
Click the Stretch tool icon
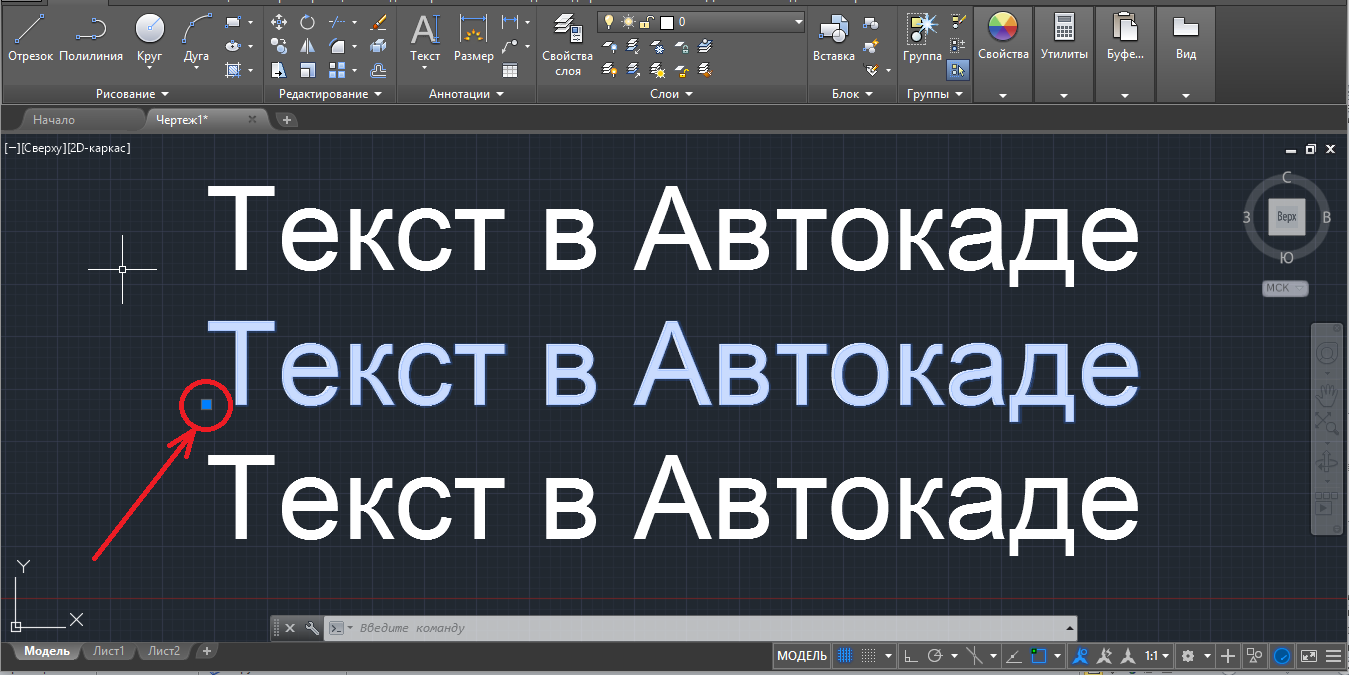280,69
